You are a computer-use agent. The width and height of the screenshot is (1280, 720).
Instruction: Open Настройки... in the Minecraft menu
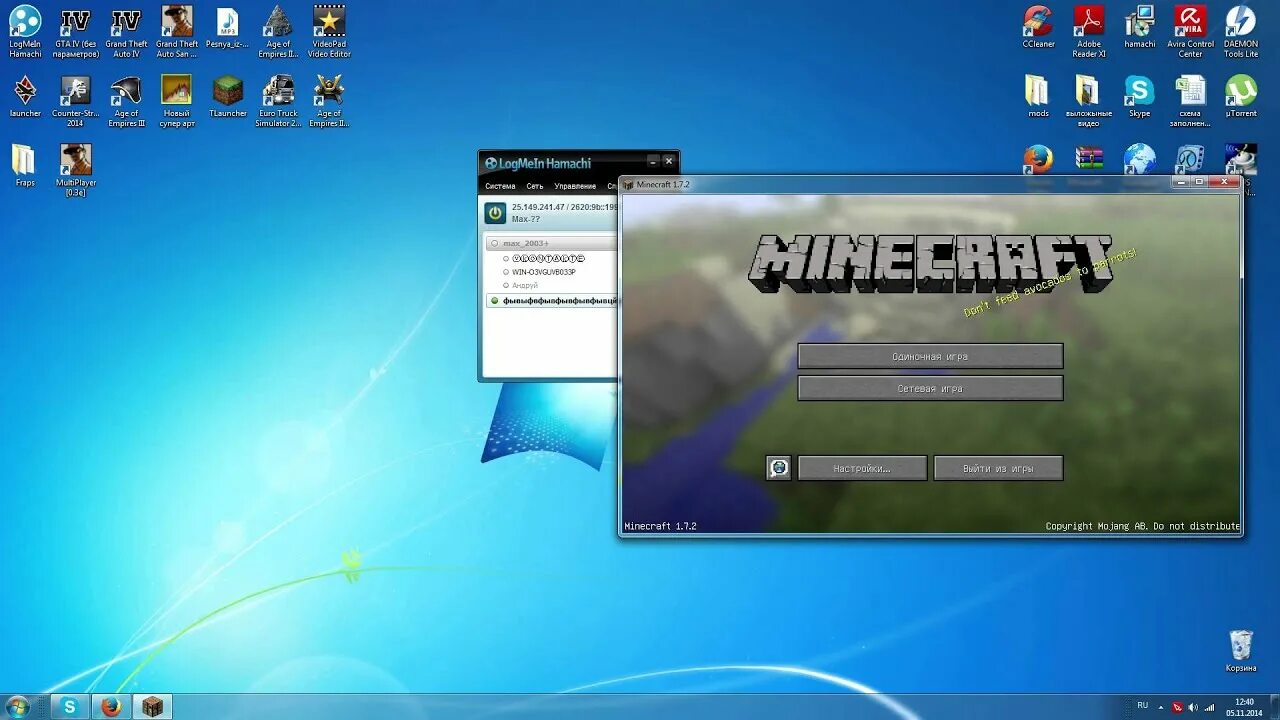(x=862, y=468)
